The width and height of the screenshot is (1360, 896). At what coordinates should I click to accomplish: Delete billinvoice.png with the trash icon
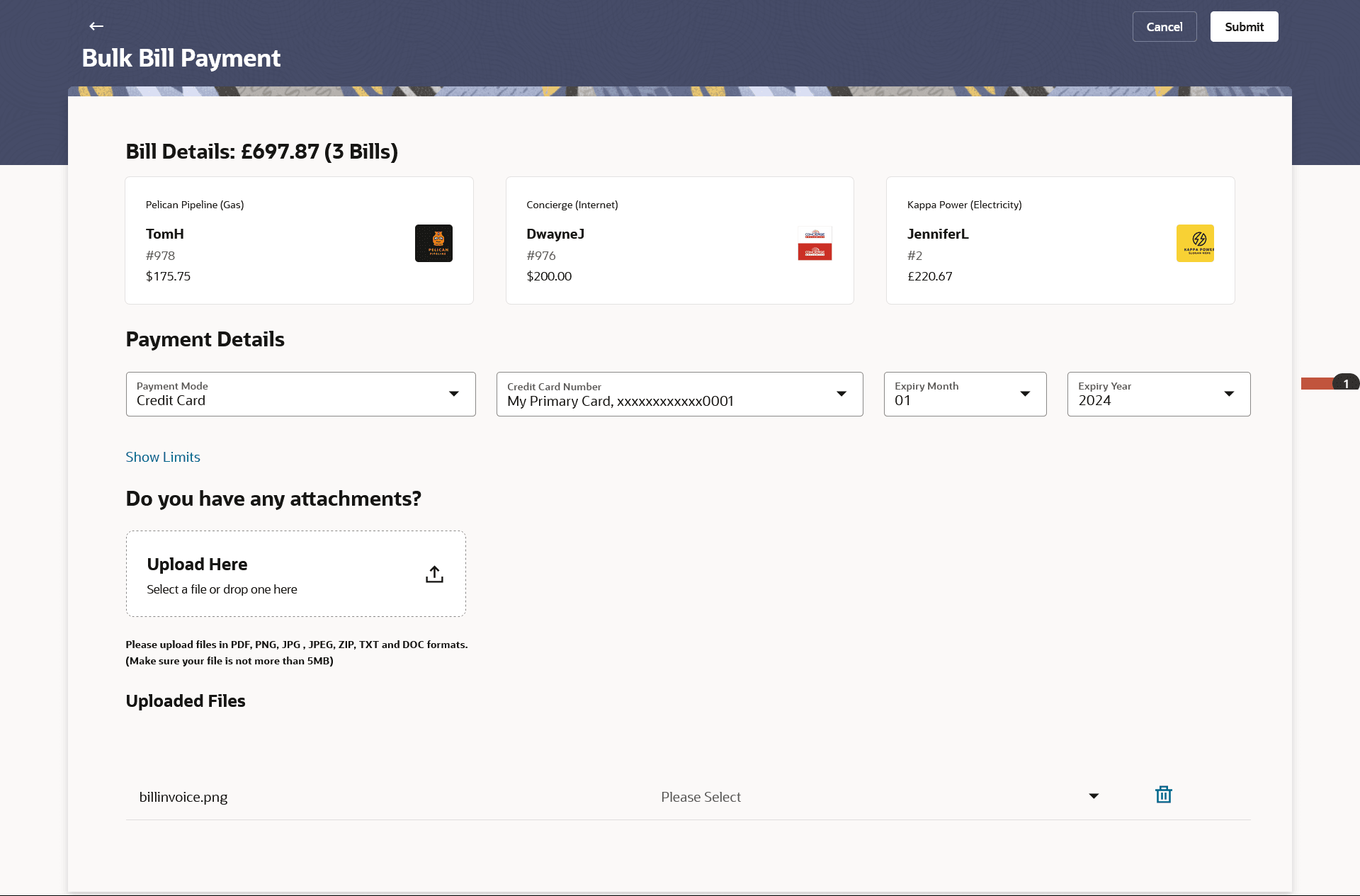point(1163,795)
